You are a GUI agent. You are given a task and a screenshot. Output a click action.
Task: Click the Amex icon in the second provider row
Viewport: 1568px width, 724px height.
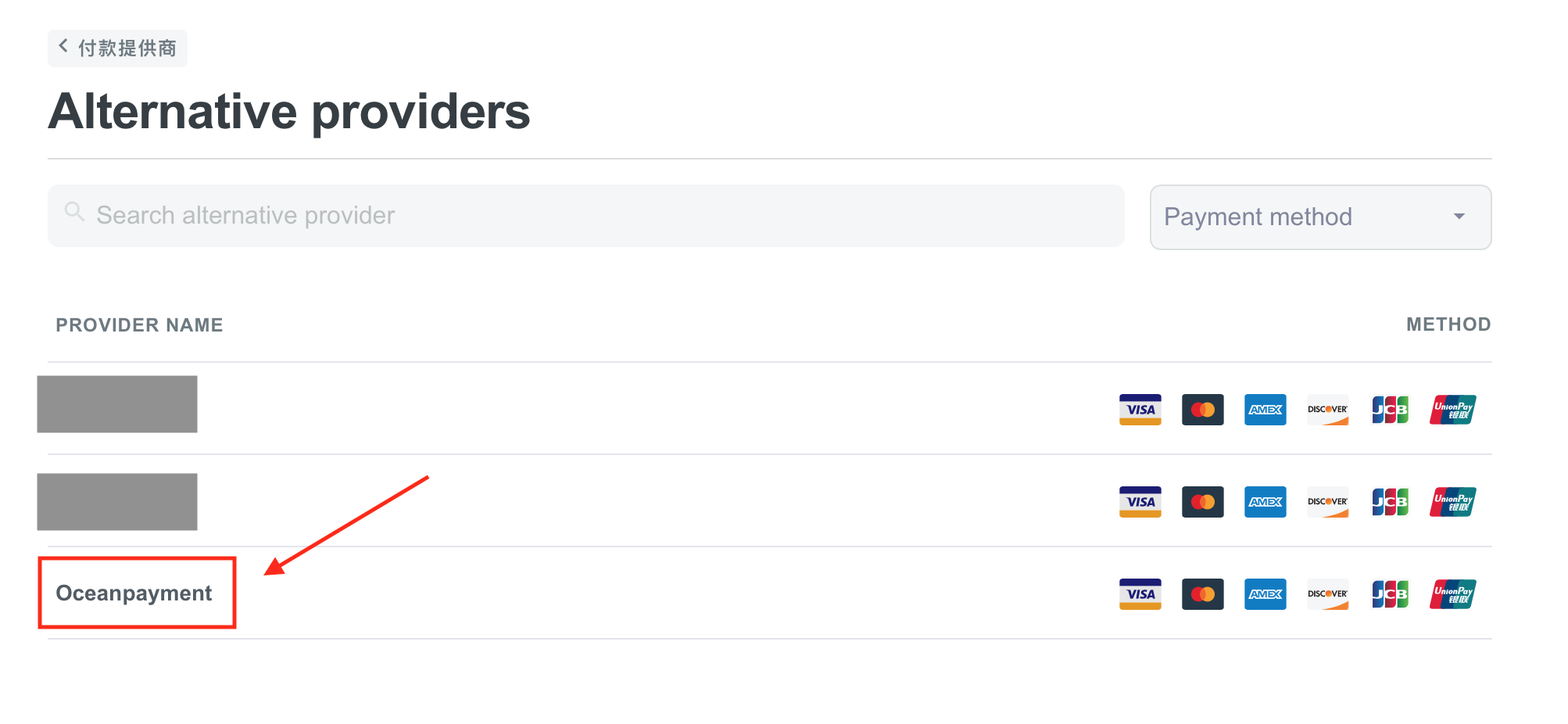1265,502
